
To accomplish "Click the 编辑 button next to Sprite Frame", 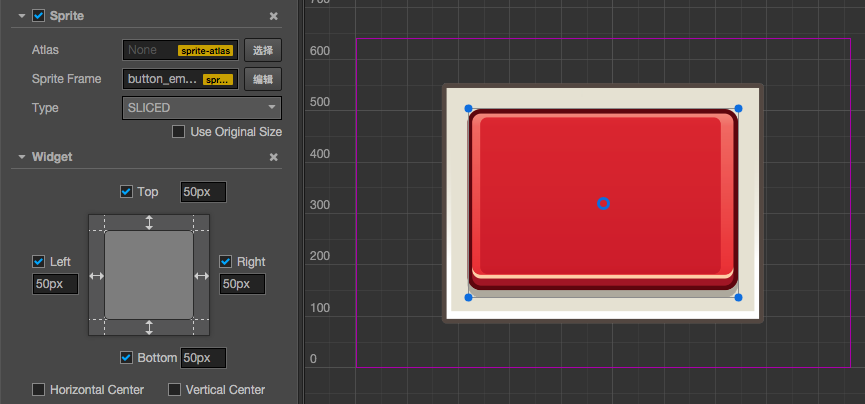I will pos(262,79).
